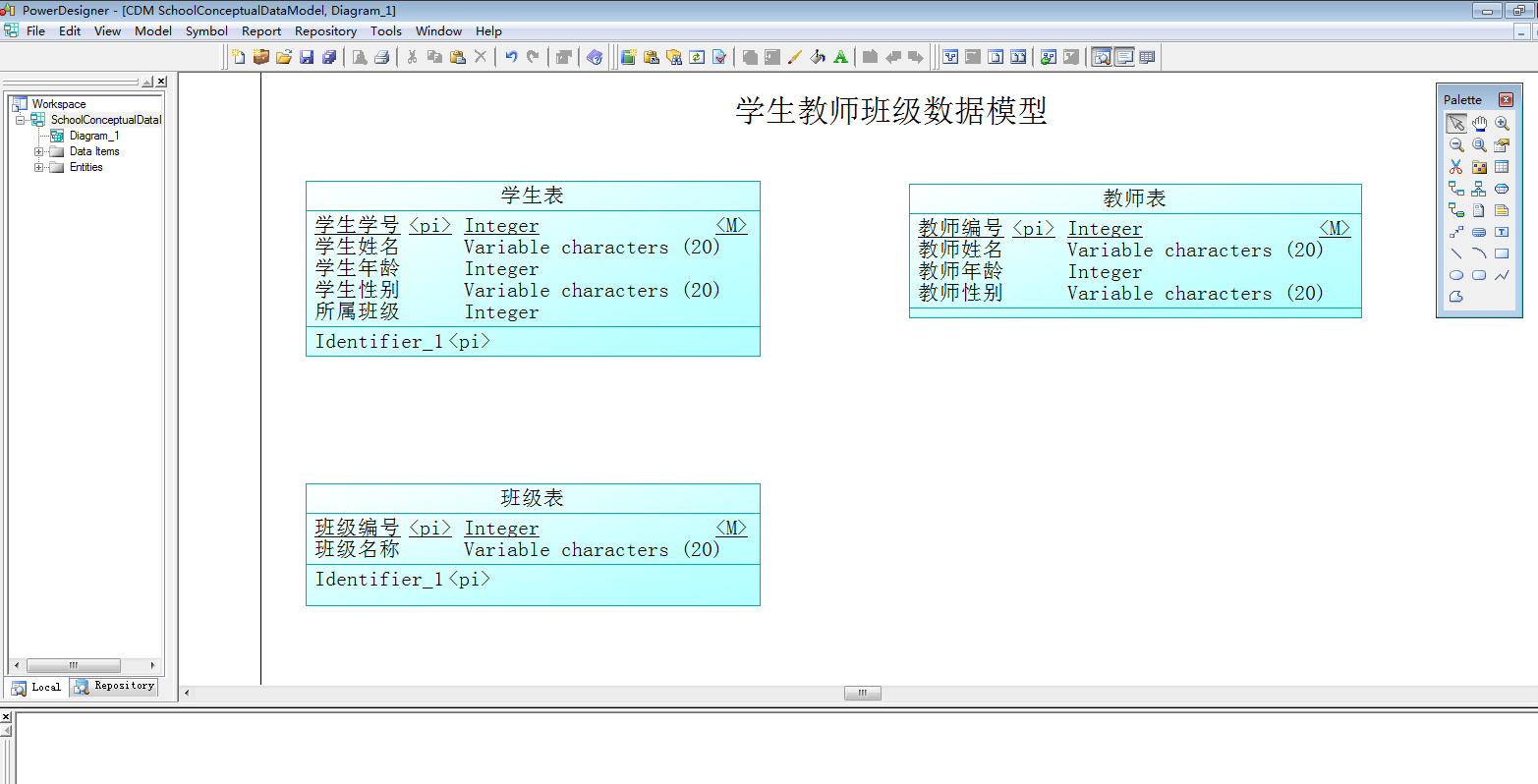Toggle the Output window toolbar button

click(1124, 57)
